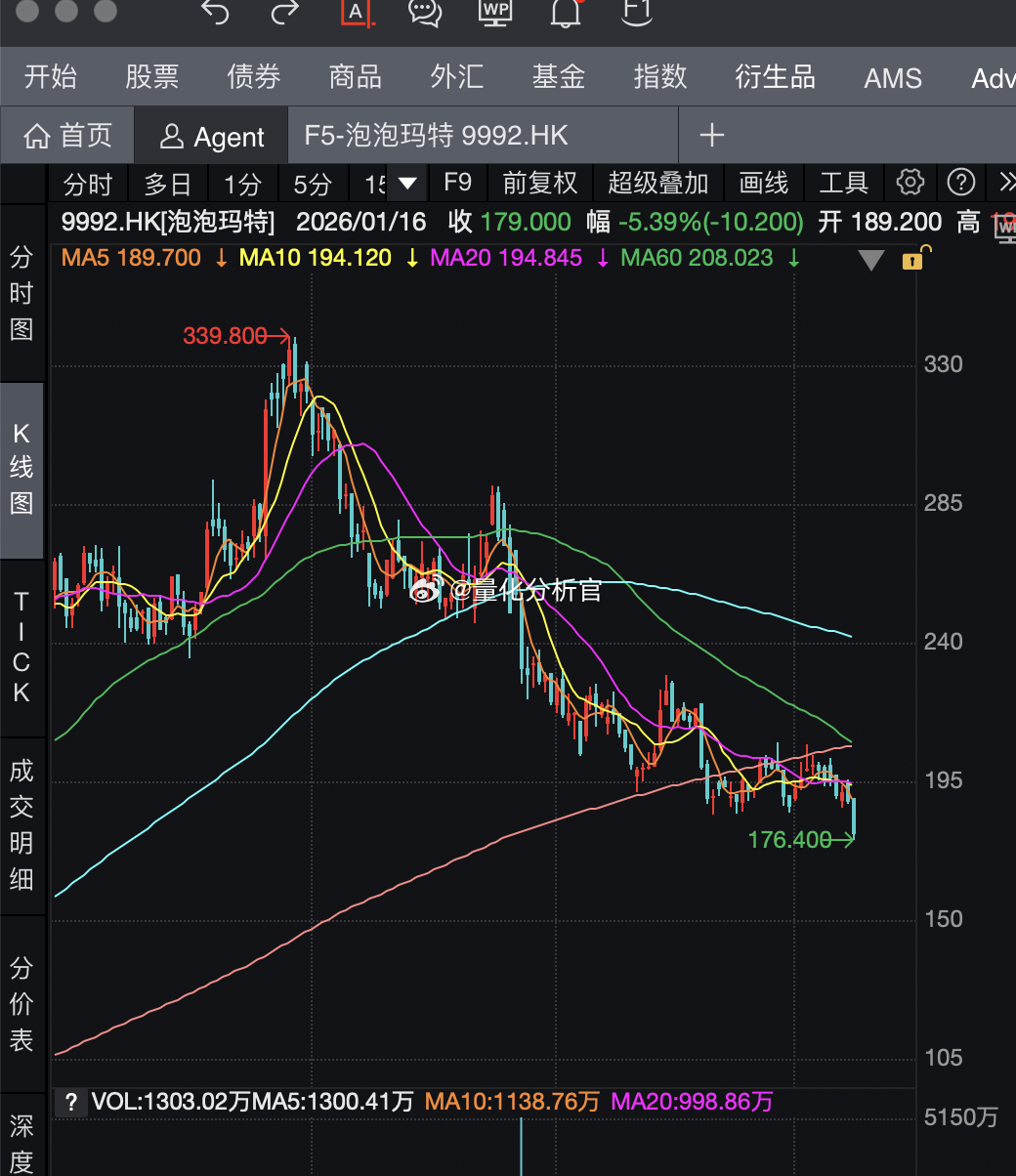The image size is (1016, 1176).
Task: Switch to the 首页 home tab
Action: pyautogui.click(x=68, y=136)
